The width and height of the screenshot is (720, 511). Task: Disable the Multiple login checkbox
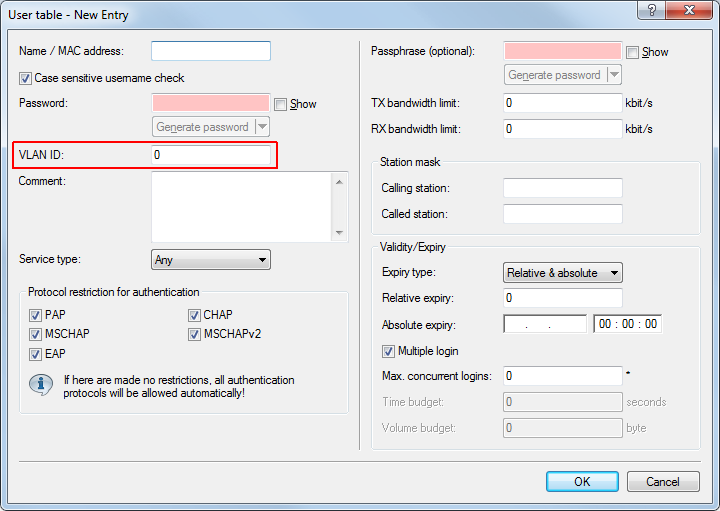389,352
